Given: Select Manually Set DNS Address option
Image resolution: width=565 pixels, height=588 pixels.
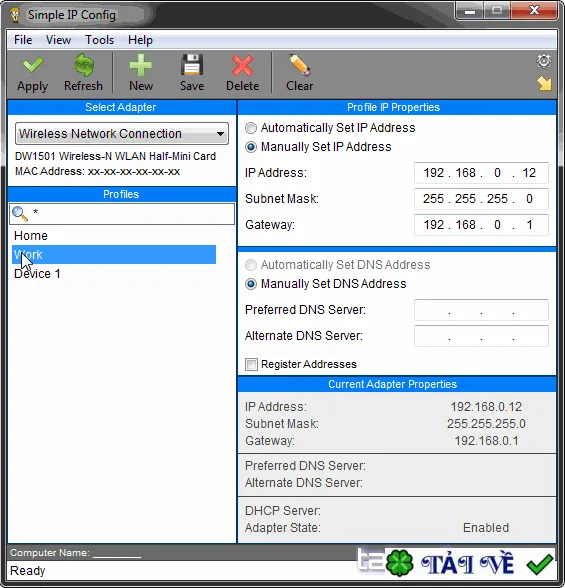Looking at the screenshot, I should [251, 284].
